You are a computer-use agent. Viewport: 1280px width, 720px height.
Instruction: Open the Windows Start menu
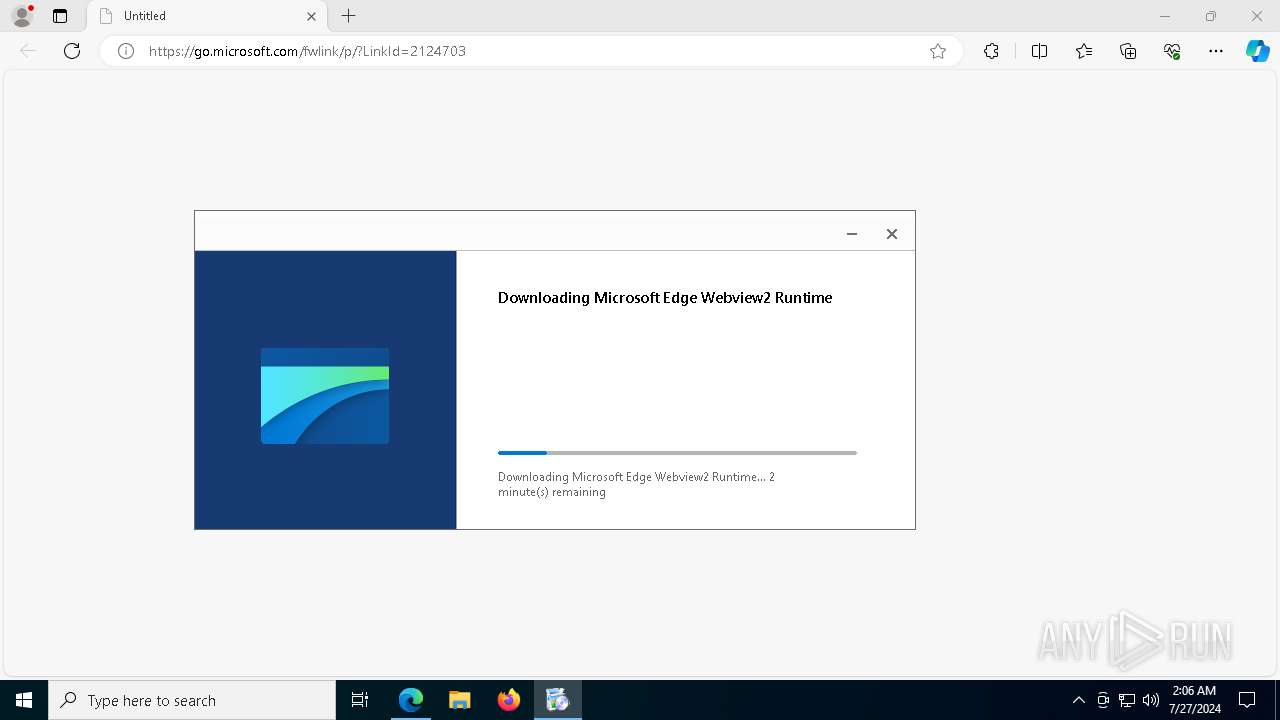point(24,700)
